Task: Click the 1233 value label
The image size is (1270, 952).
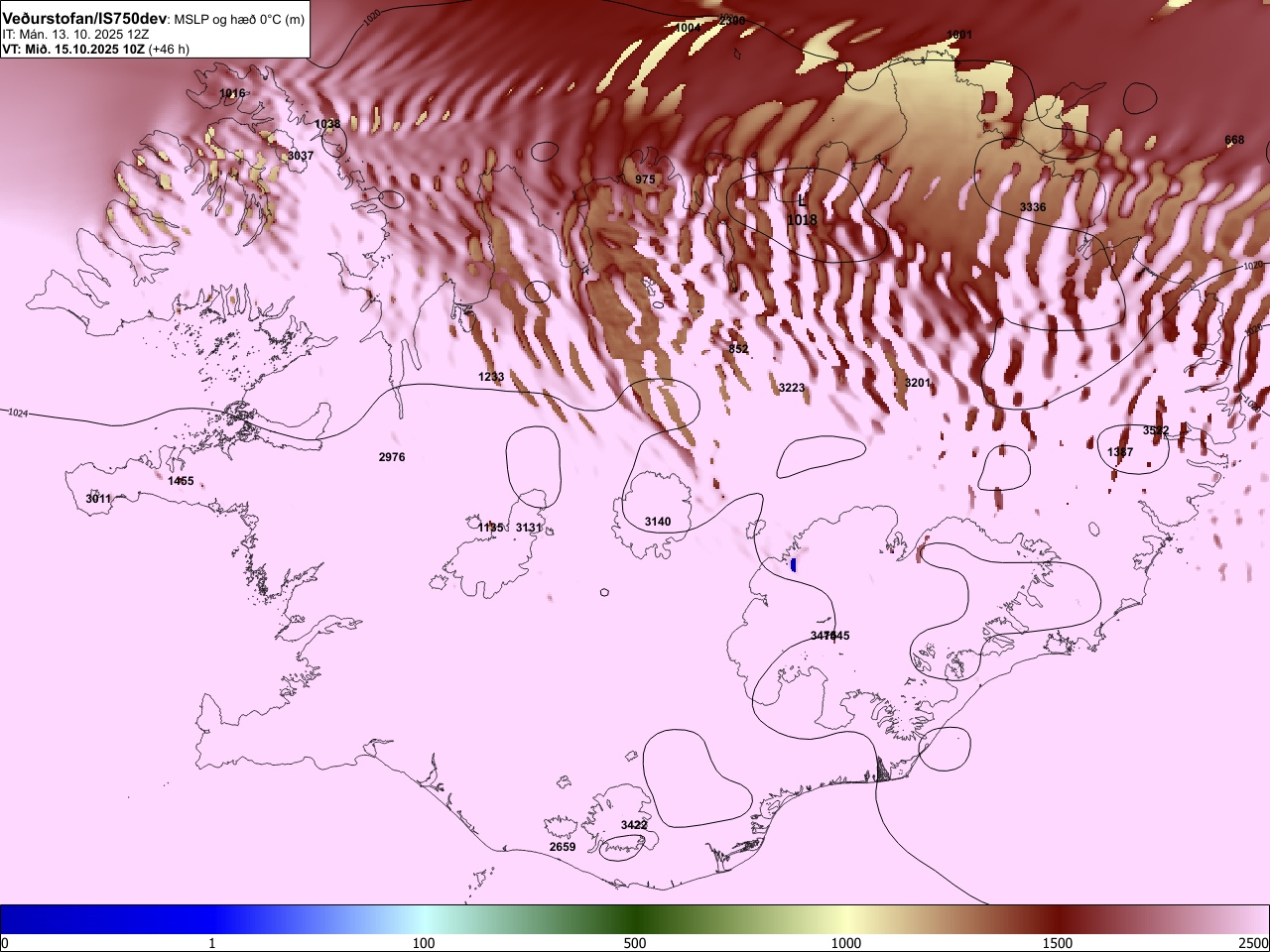Action: tap(491, 377)
